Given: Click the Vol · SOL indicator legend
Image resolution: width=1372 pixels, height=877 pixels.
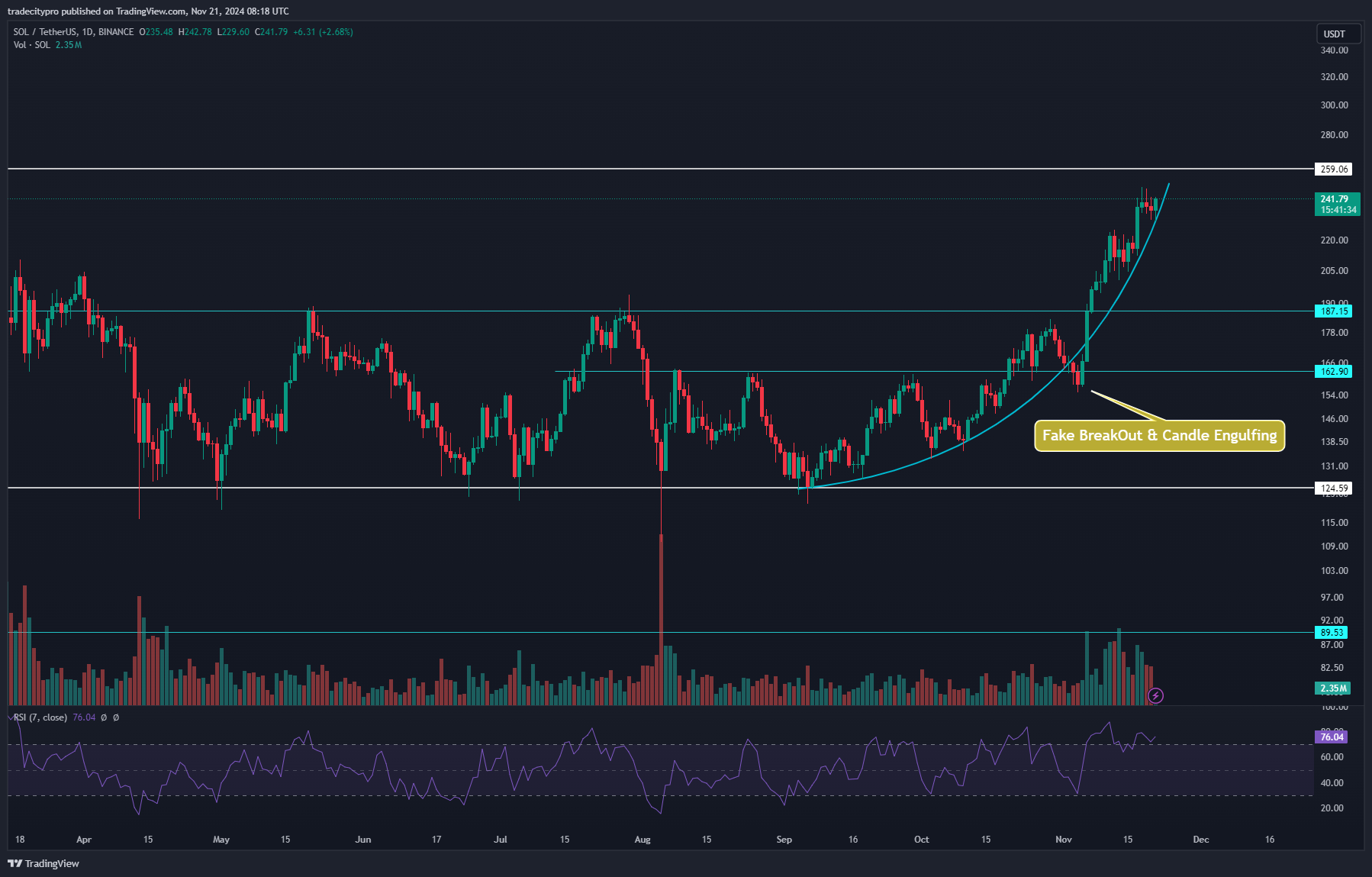Looking at the screenshot, I should point(31,45).
